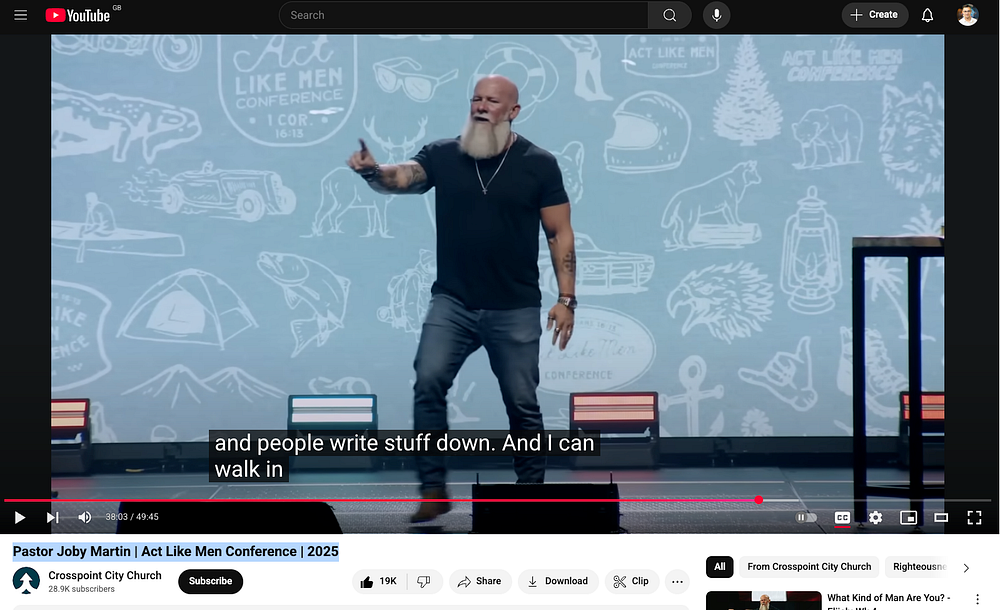Image resolution: width=1000 pixels, height=610 pixels.
Task: Open options for What Kind of Man video
Action: tap(977, 599)
